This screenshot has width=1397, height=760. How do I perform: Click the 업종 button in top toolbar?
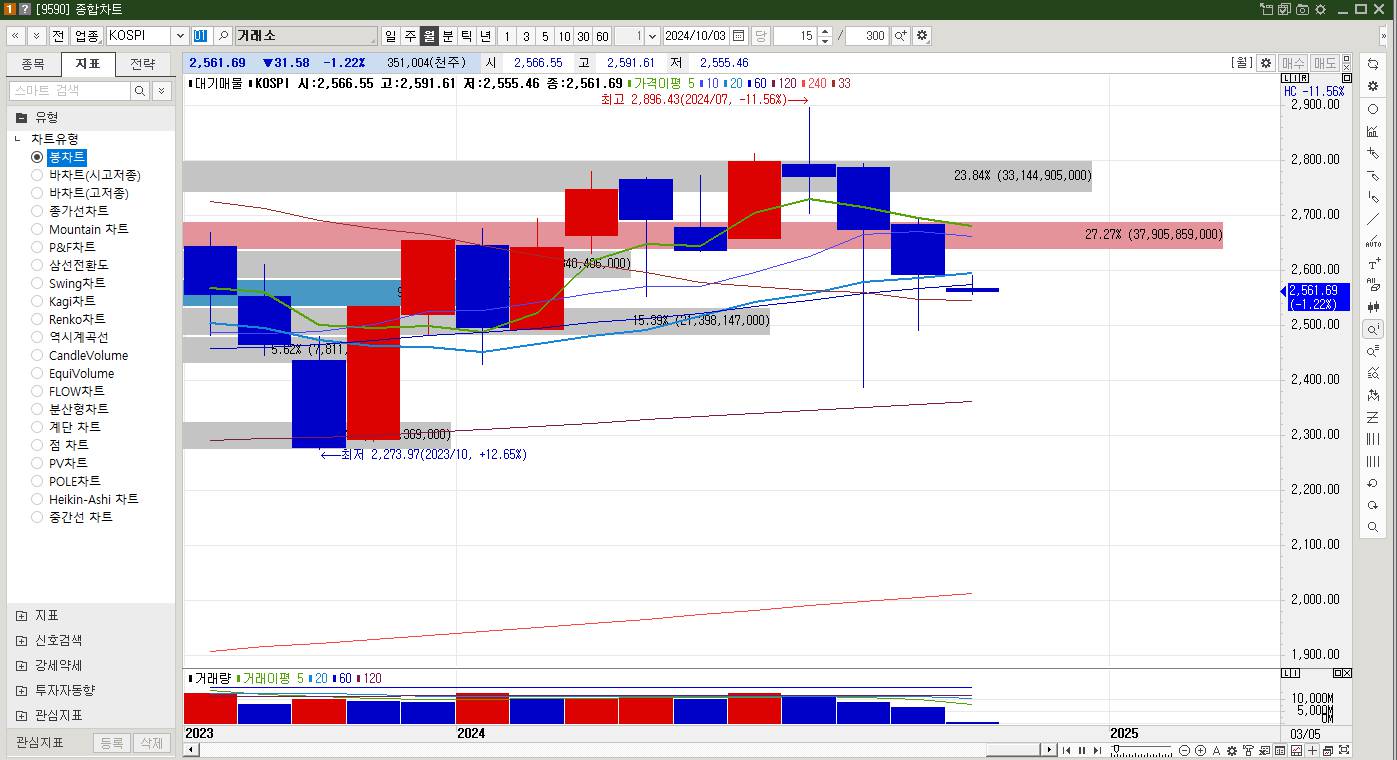point(86,35)
